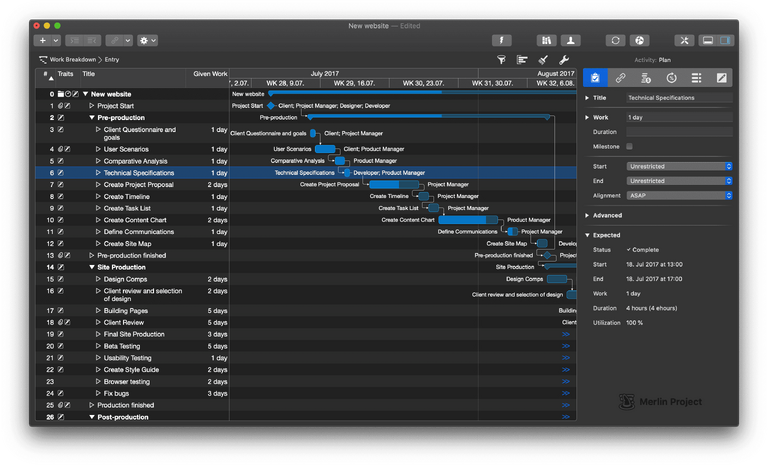
Task: Toggle the right inspector panel visibility
Action: pyautogui.click(x=725, y=40)
